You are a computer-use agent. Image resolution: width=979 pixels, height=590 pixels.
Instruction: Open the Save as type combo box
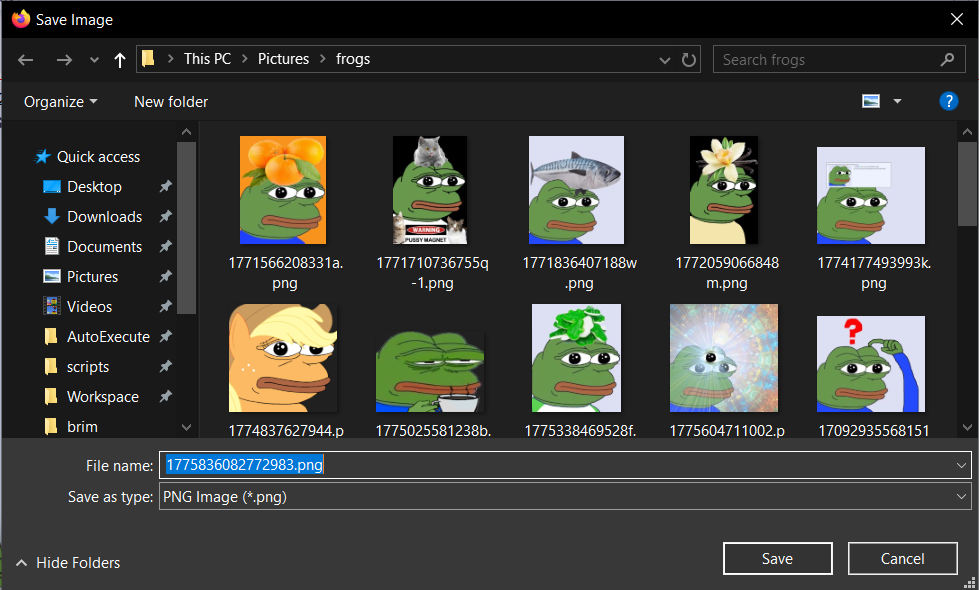click(x=565, y=496)
